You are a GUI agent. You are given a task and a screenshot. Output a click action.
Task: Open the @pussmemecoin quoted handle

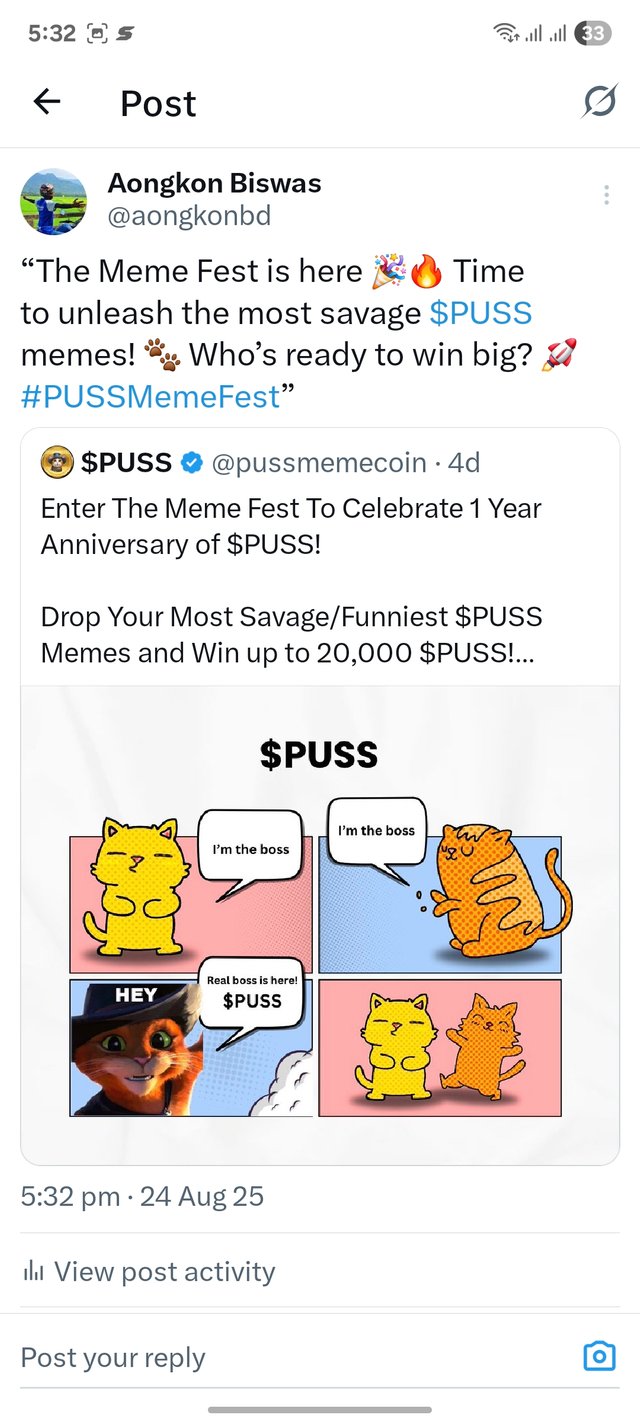[319, 463]
